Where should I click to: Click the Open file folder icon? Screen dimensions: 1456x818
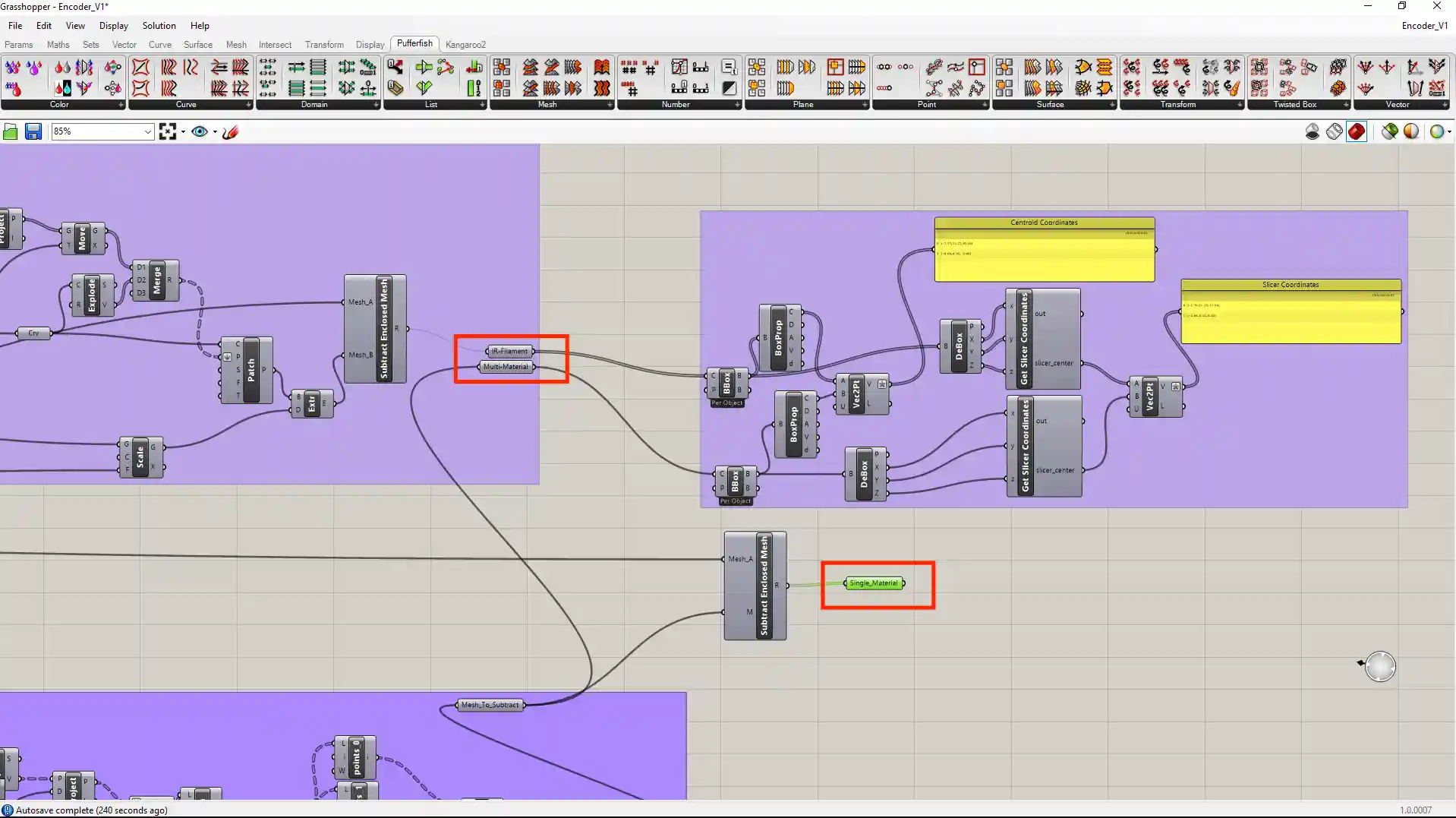pos(11,132)
